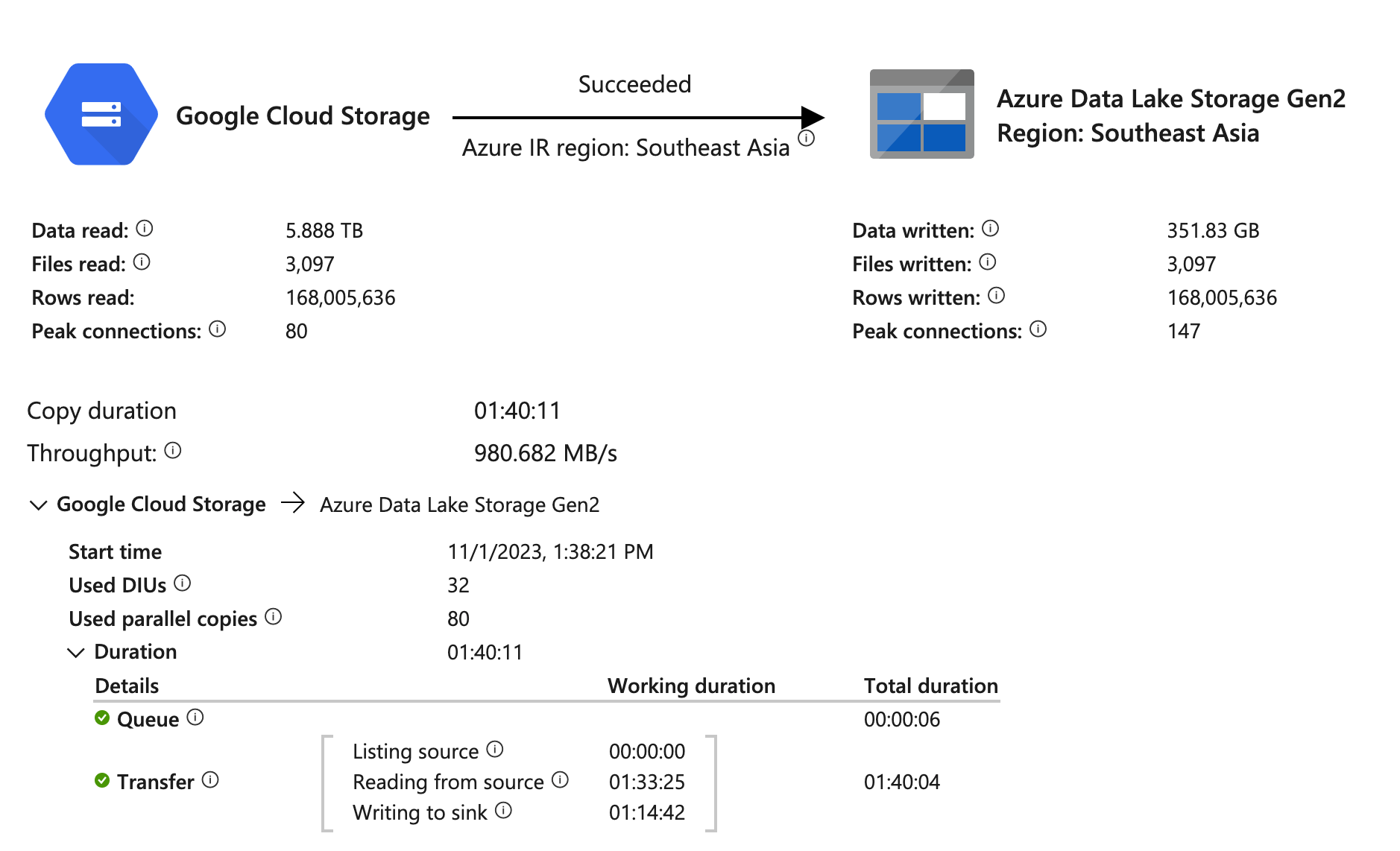Click the Google Cloud Storage source title
1400x851 pixels.
tap(303, 116)
